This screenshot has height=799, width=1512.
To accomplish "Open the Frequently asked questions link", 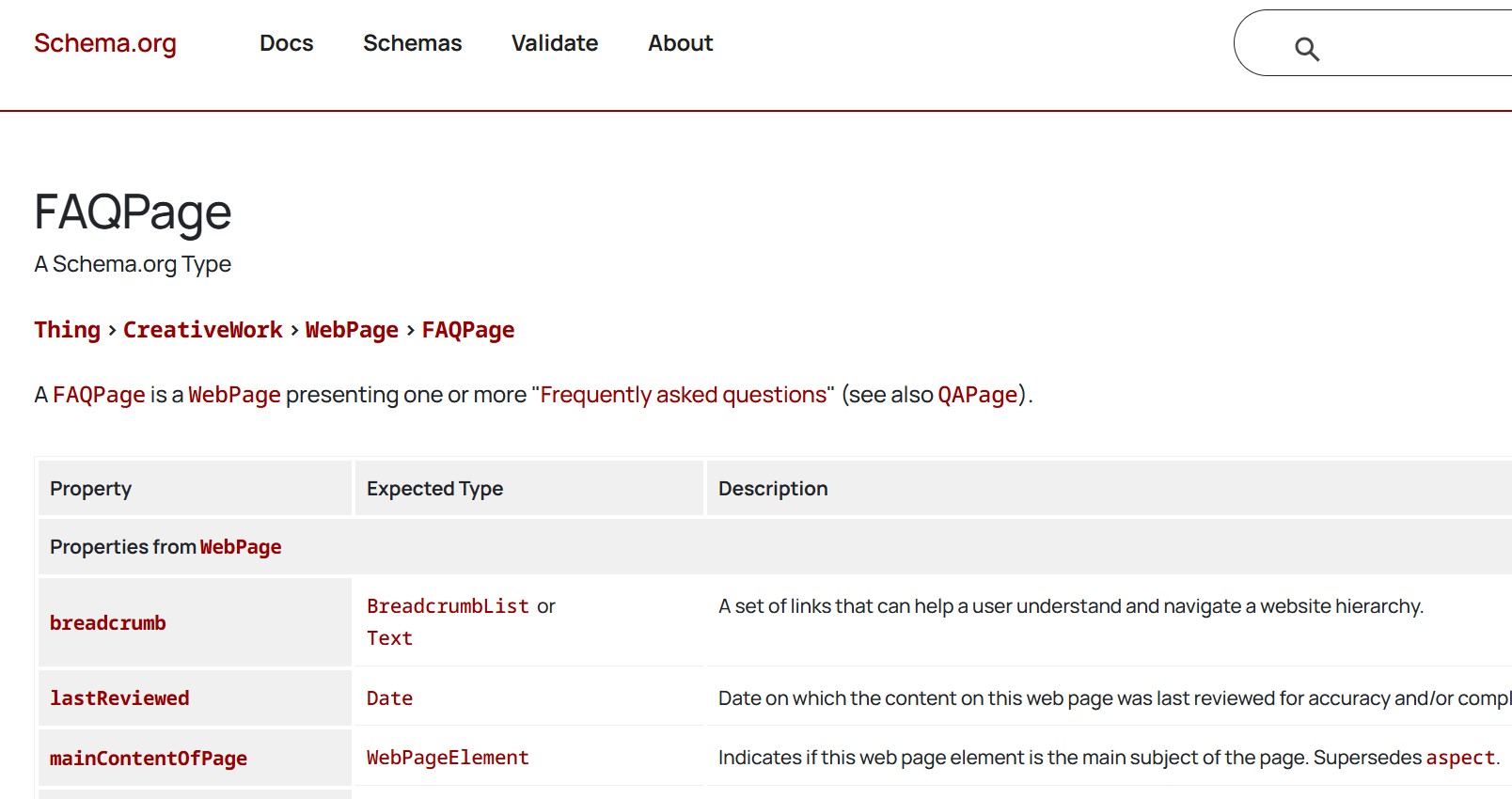I will pos(683,395).
